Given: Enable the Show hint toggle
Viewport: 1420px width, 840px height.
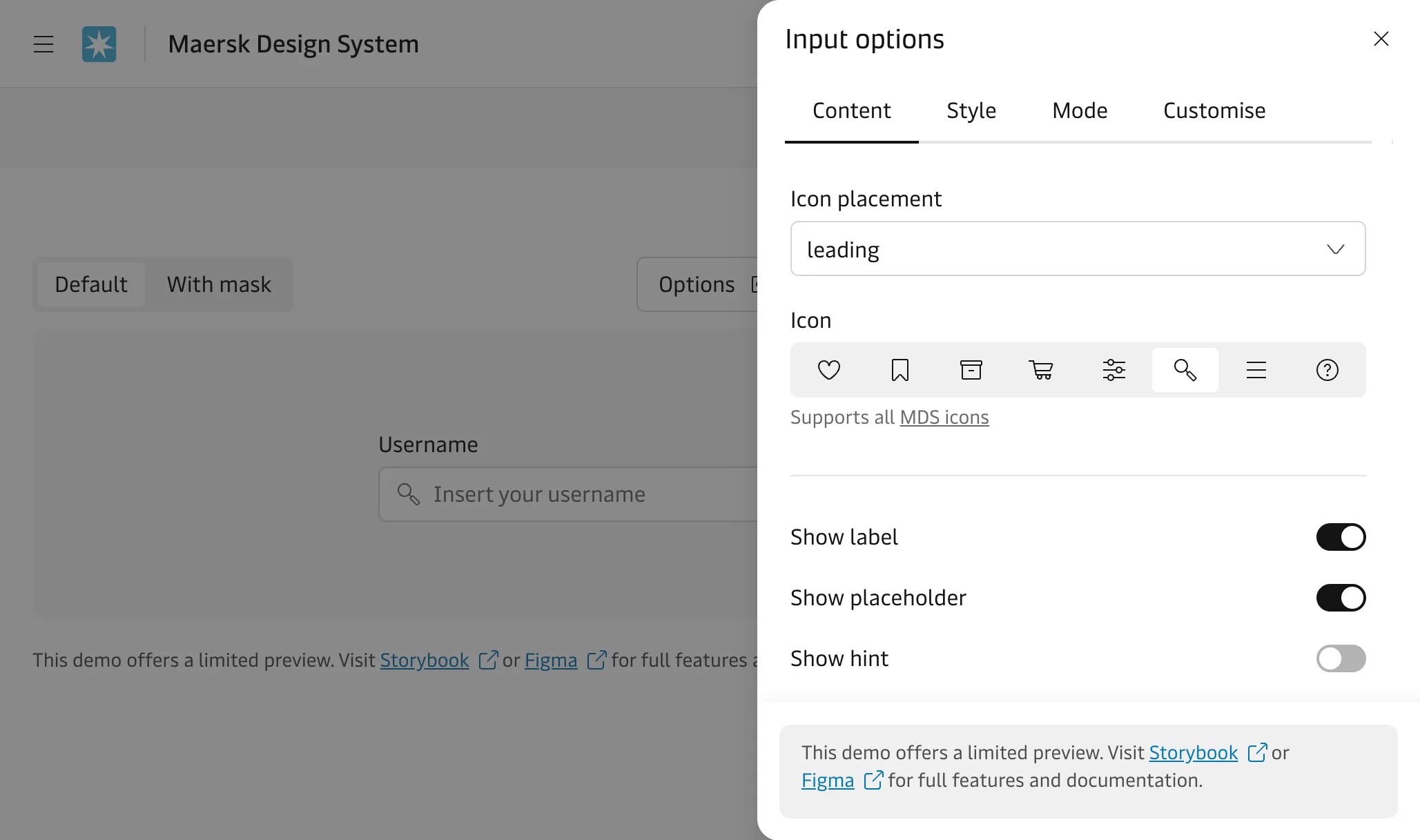Looking at the screenshot, I should [x=1340, y=658].
